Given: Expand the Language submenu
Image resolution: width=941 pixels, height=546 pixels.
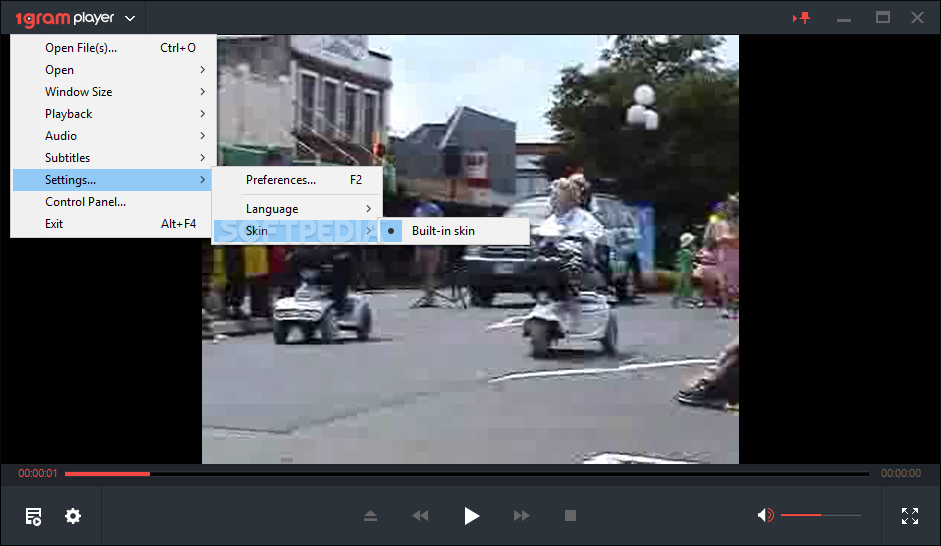Looking at the screenshot, I should pos(298,209).
